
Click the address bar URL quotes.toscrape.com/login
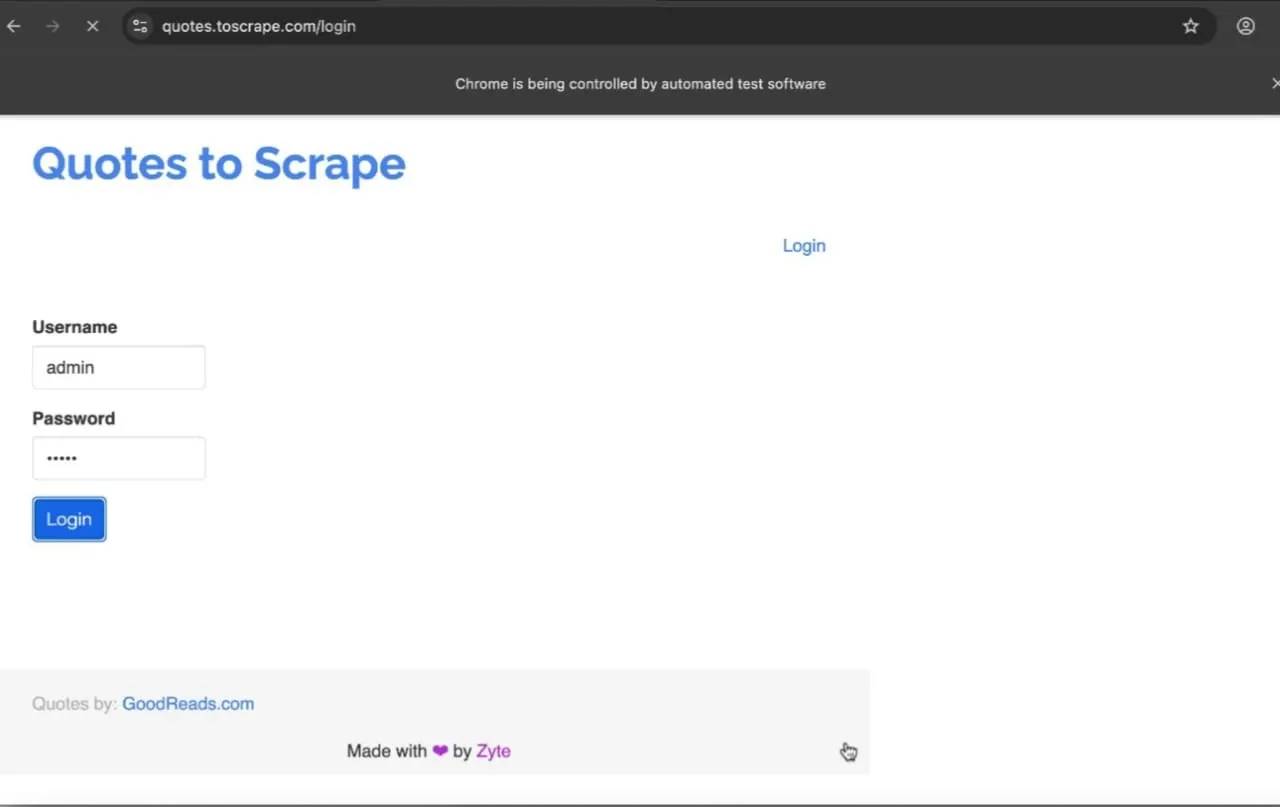(259, 26)
